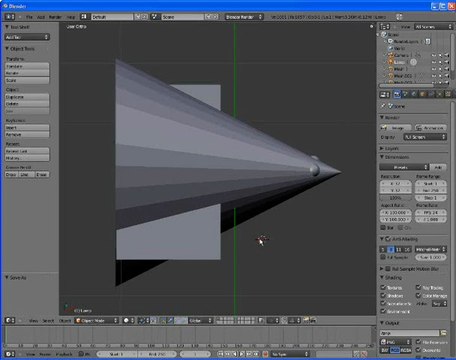Screen dimensions: 456x360
Task: Select RGB color output mode
Action: (395, 350)
